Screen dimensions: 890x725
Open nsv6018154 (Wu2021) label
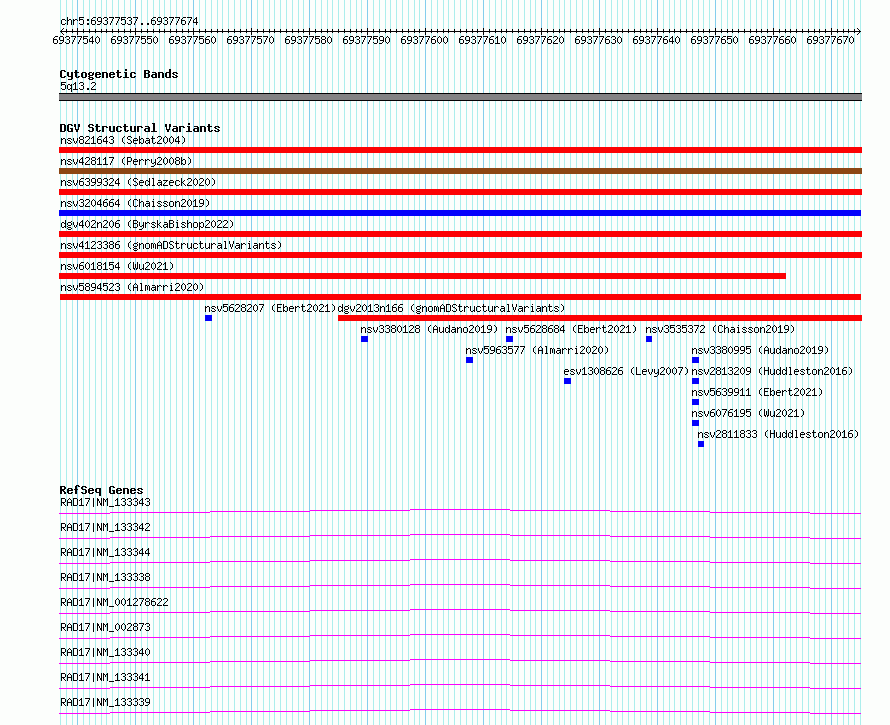(117, 266)
